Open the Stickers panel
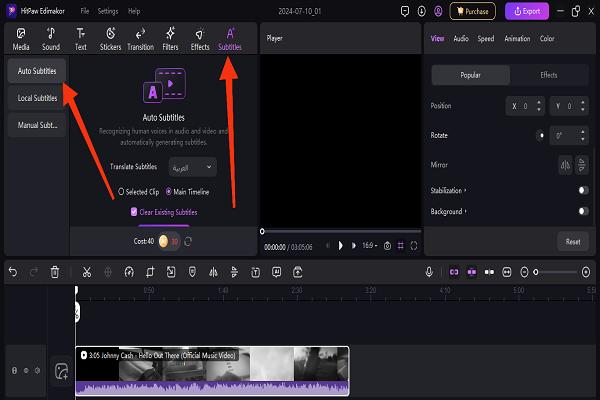Viewport: 600px width, 400px height. coord(110,39)
